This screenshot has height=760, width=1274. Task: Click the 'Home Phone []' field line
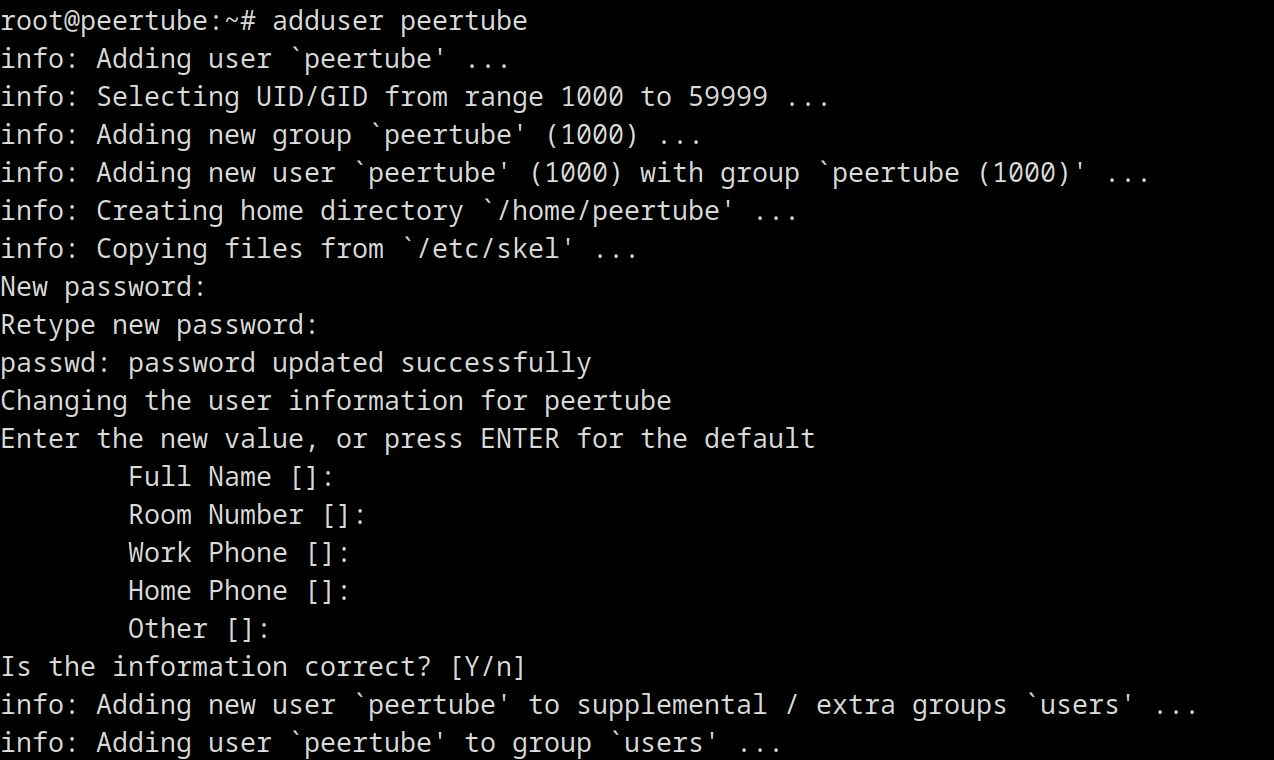(239, 591)
